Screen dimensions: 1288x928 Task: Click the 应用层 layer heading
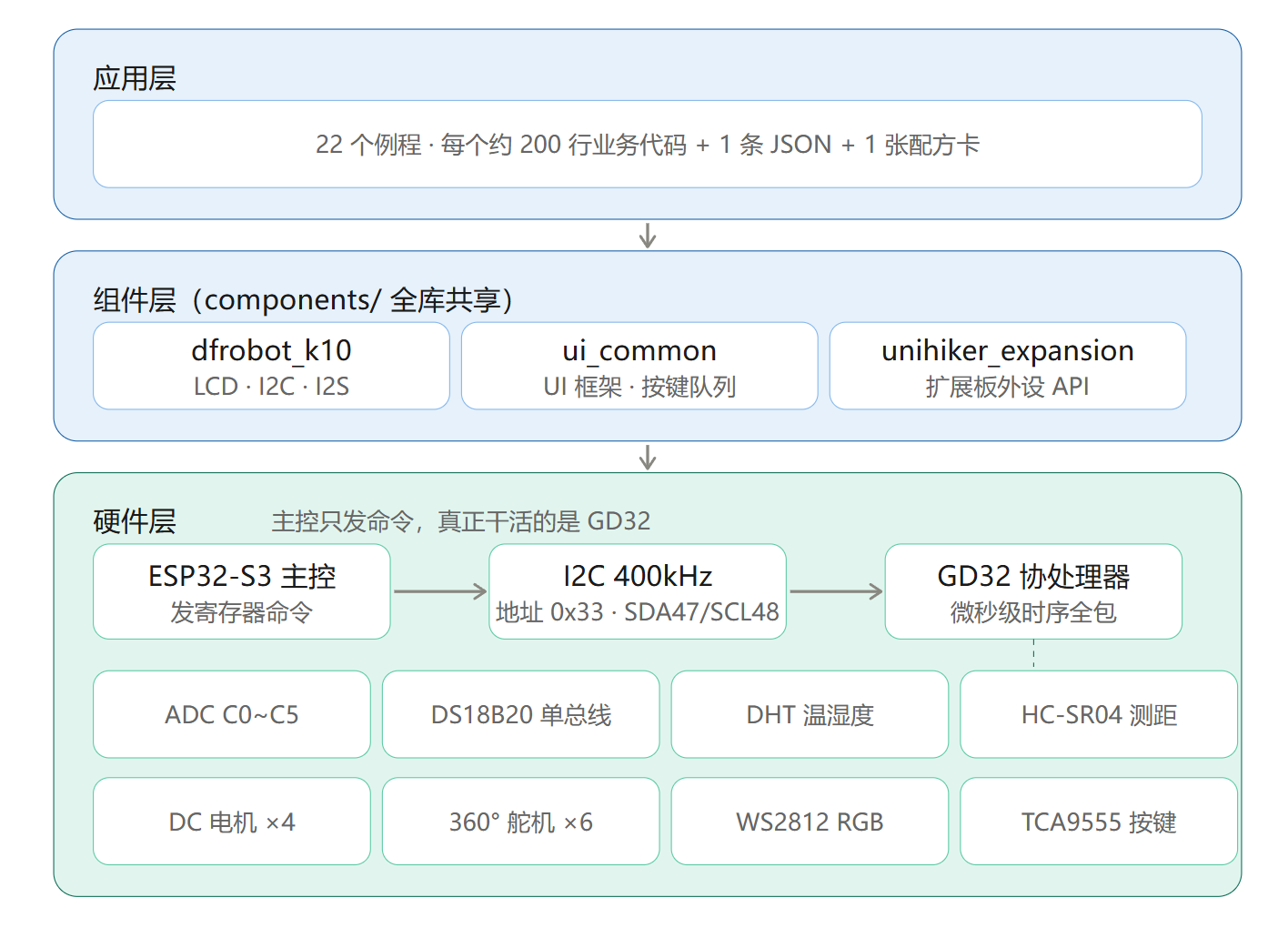point(135,78)
